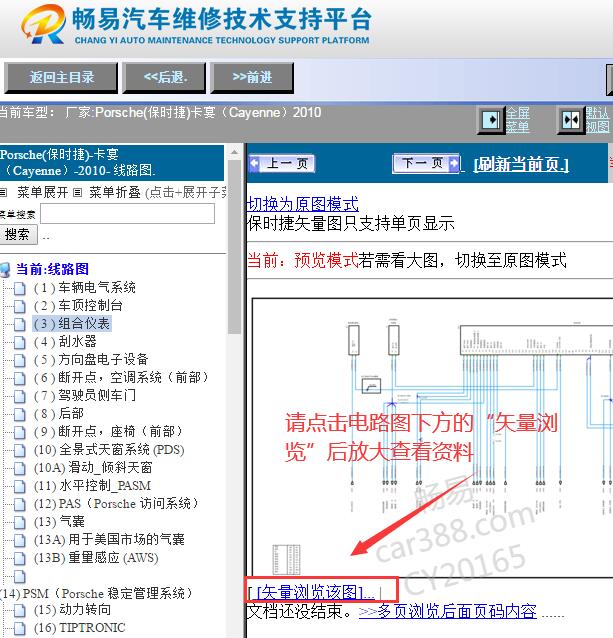This screenshot has height=638, width=613.
Task: Expand all menus via 菜单展开
Action: [42, 192]
